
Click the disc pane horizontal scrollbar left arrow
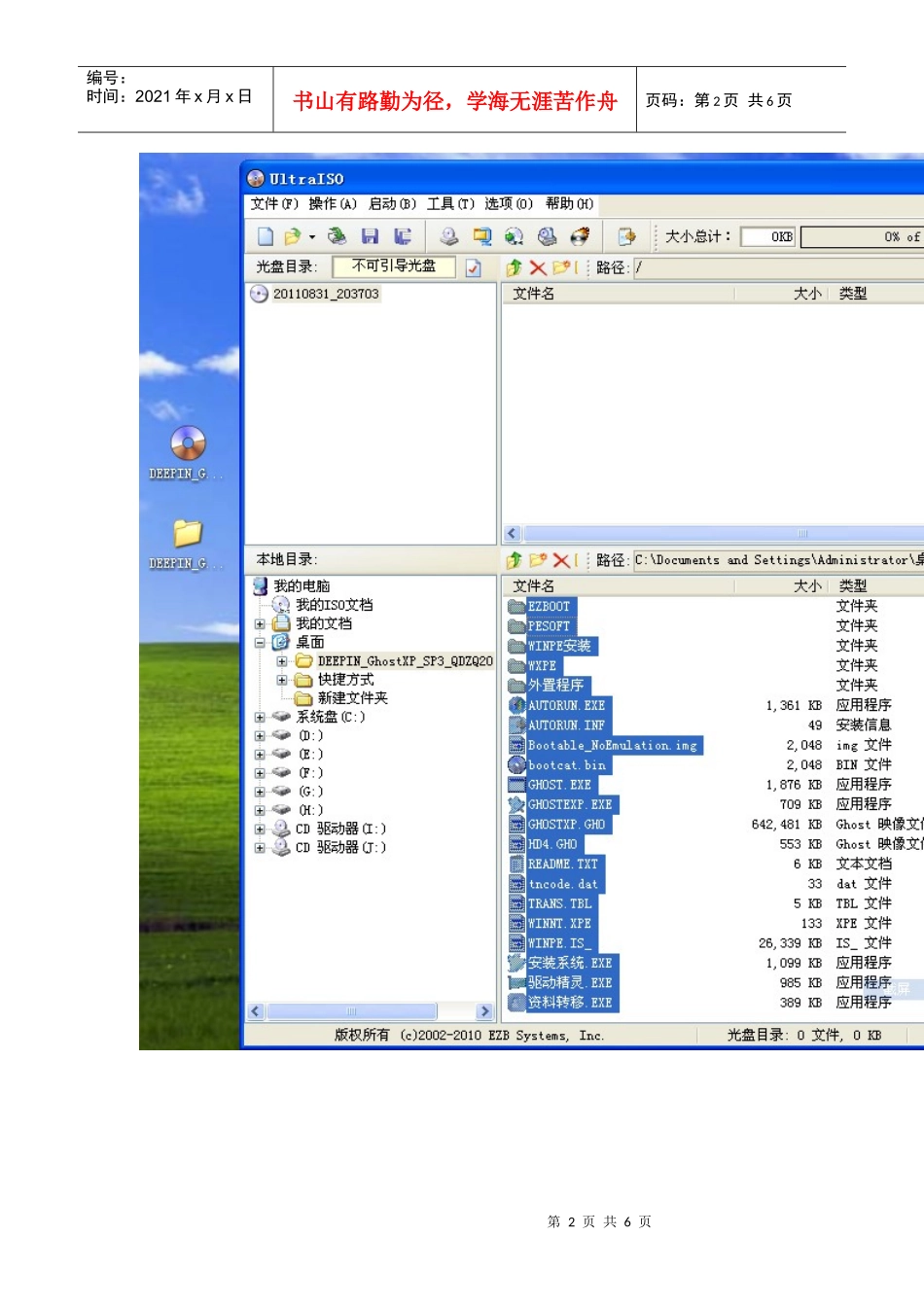[513, 533]
